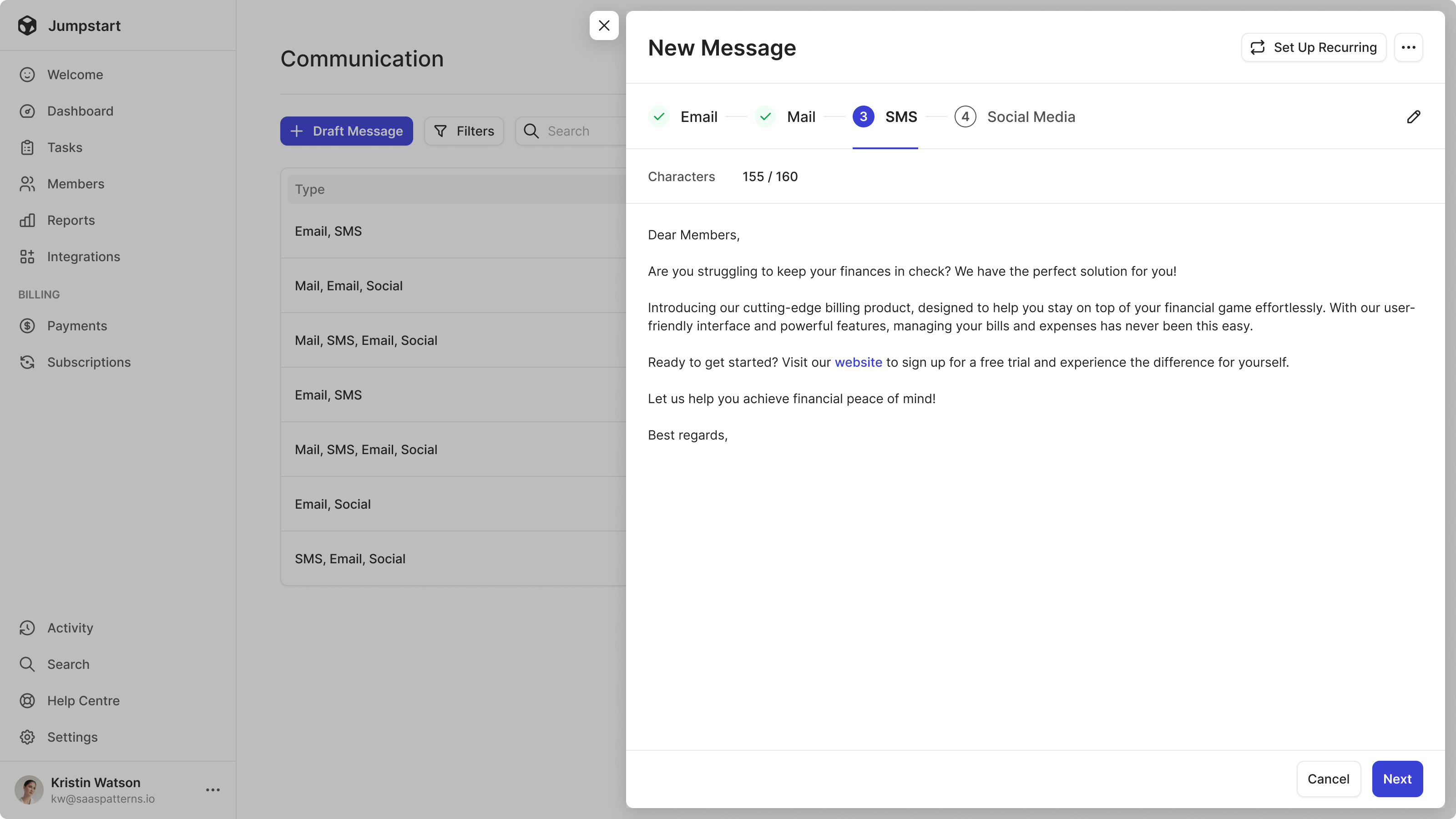Click the SMS step number 3 badge

tap(863, 116)
